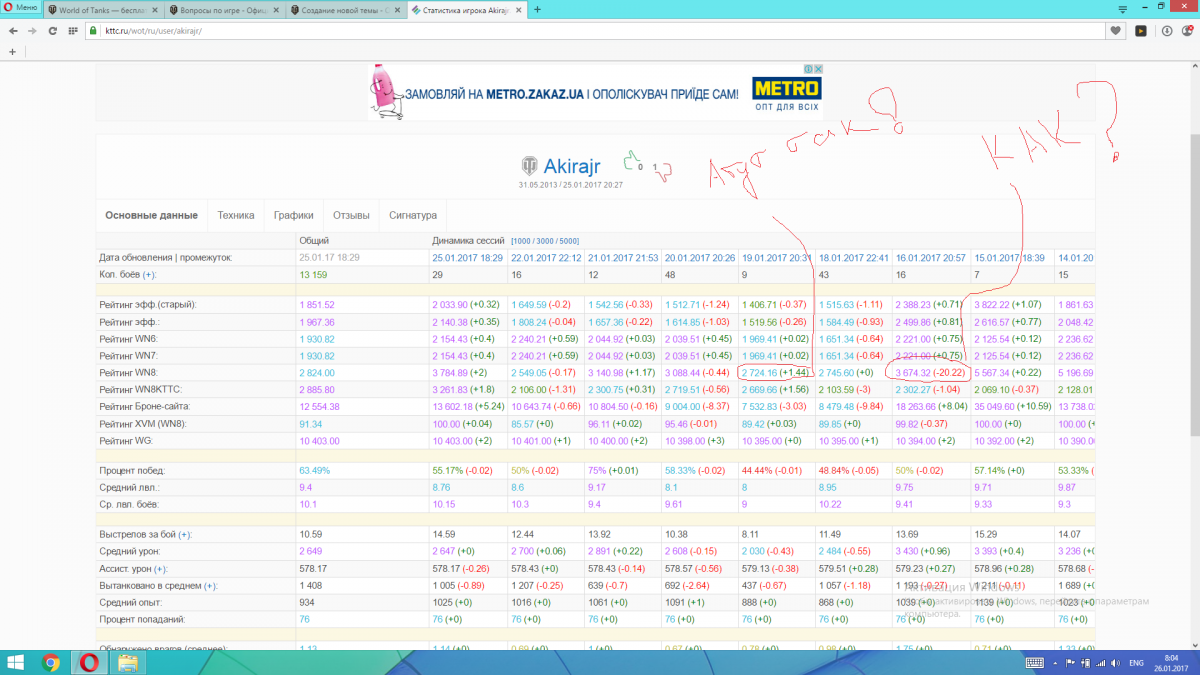Image resolution: width=1200 pixels, height=675 pixels.
Task: Reload the page with the refresh icon
Action: coord(51,31)
